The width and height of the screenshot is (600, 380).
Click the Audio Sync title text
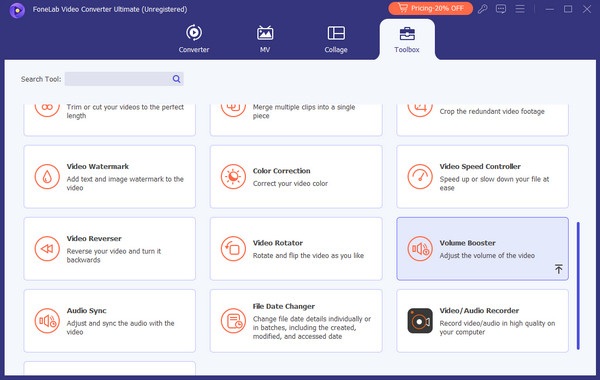[x=86, y=310]
